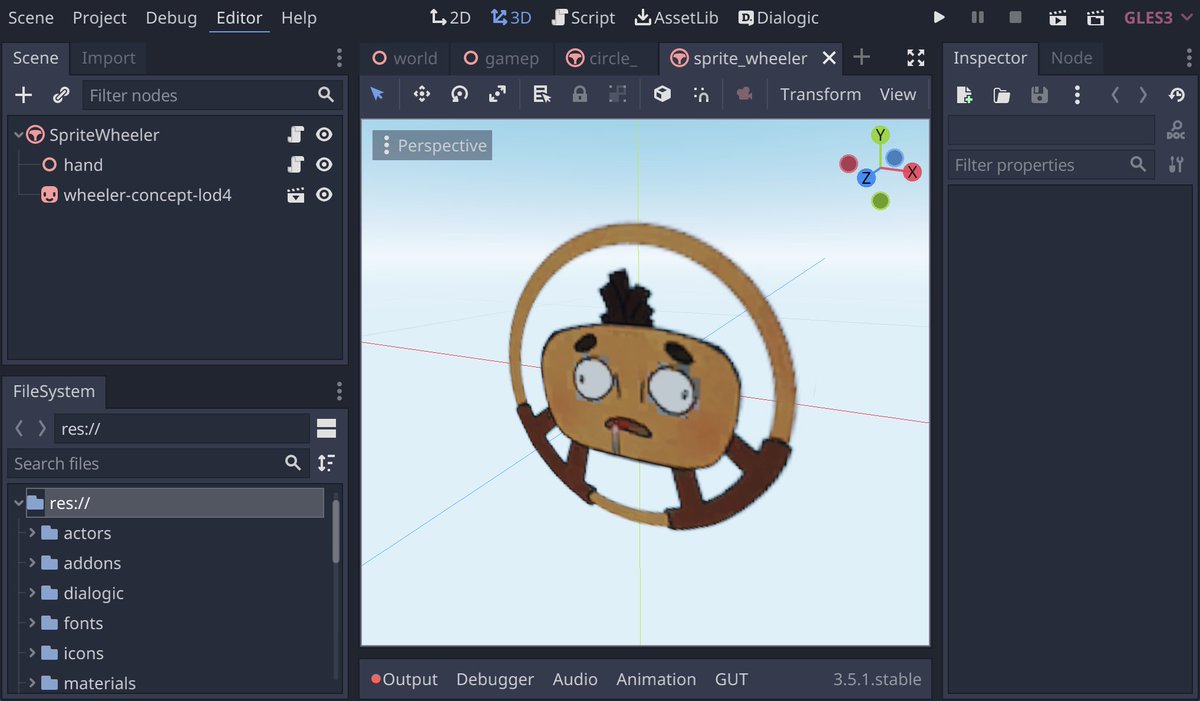This screenshot has width=1200, height=701.
Task: Click the search icon in Filter nodes
Action: 326,95
